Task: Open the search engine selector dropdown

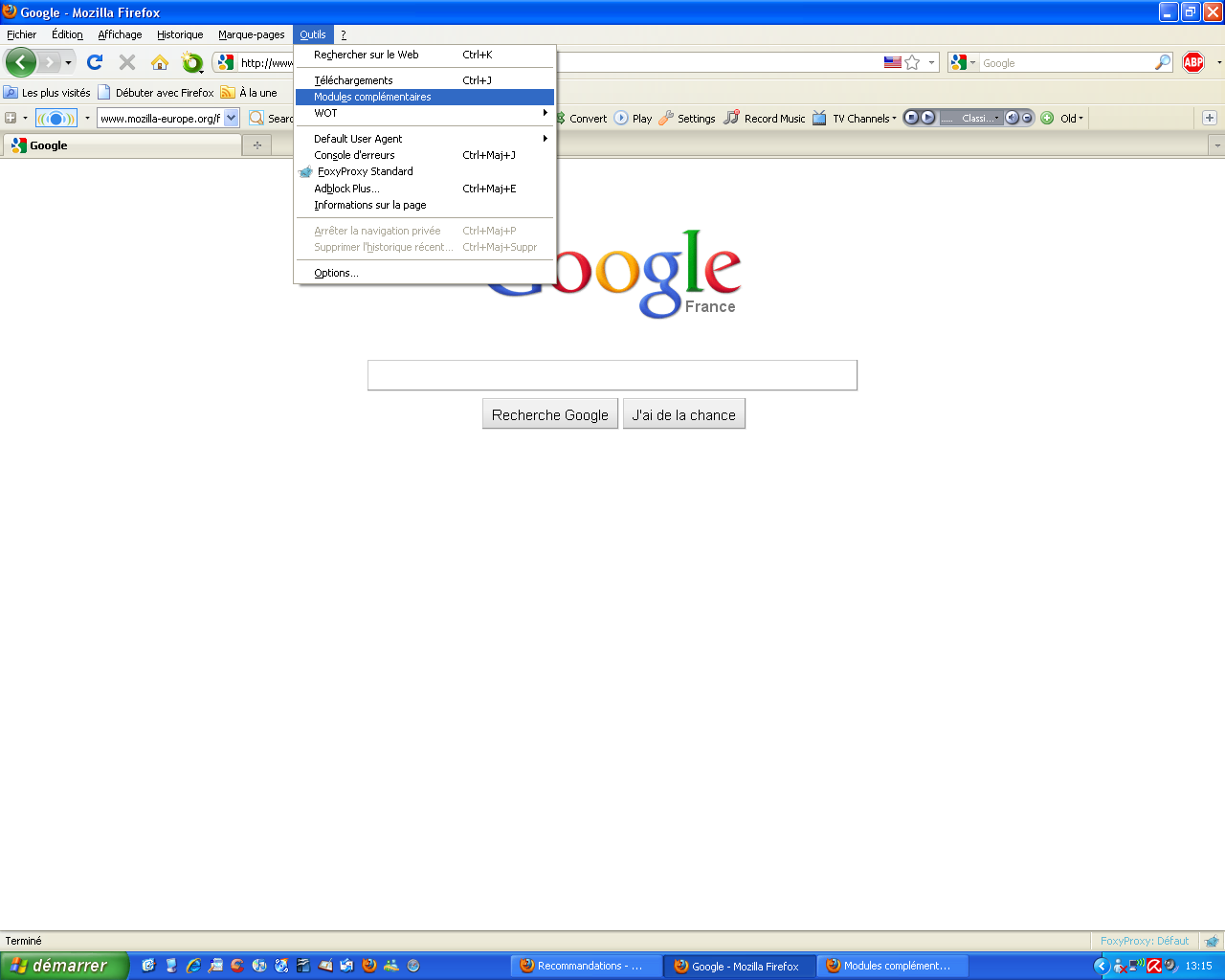Action: pos(963,62)
